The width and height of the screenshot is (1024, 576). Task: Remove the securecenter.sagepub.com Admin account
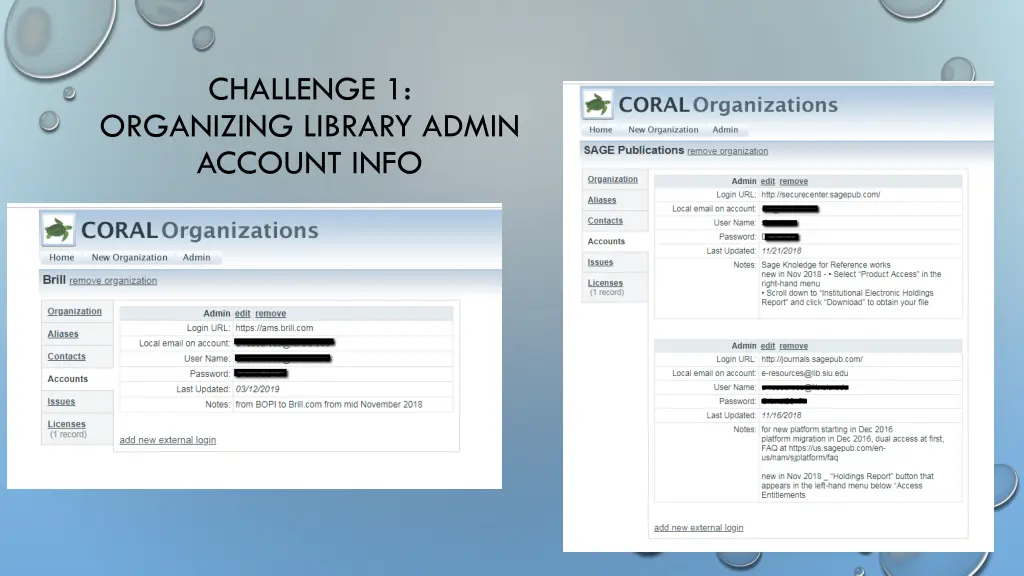(793, 181)
